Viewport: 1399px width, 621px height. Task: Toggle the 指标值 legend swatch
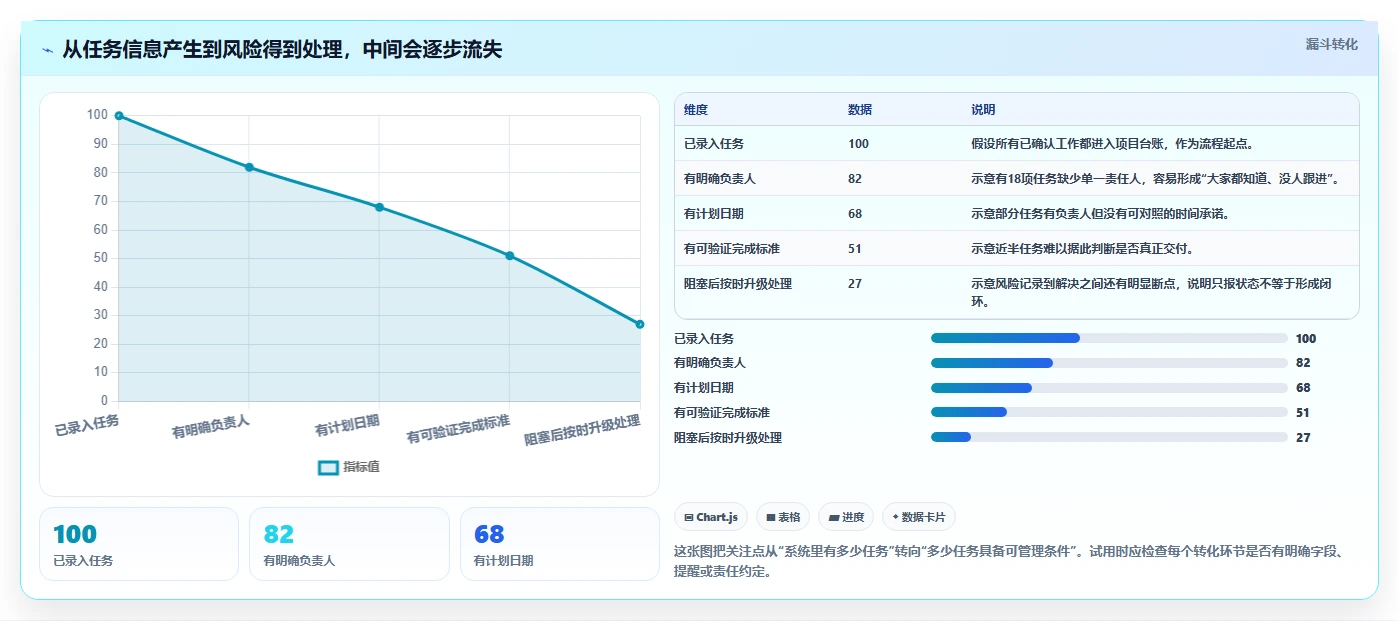click(328, 467)
